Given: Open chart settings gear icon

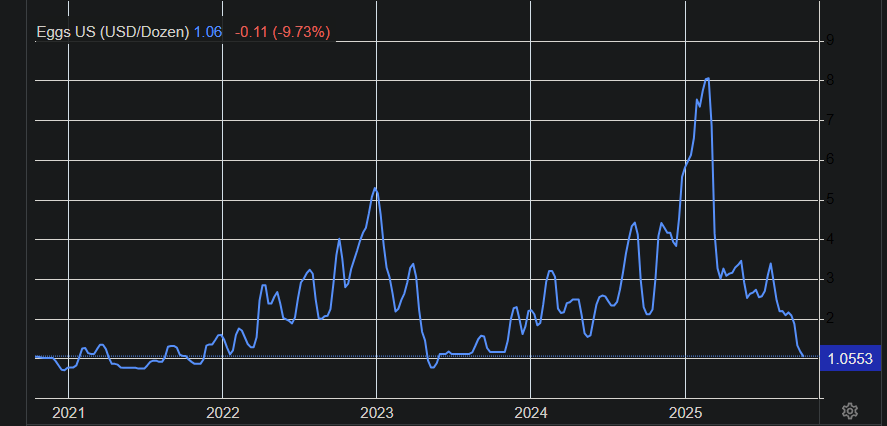Looking at the screenshot, I should [x=850, y=411].
